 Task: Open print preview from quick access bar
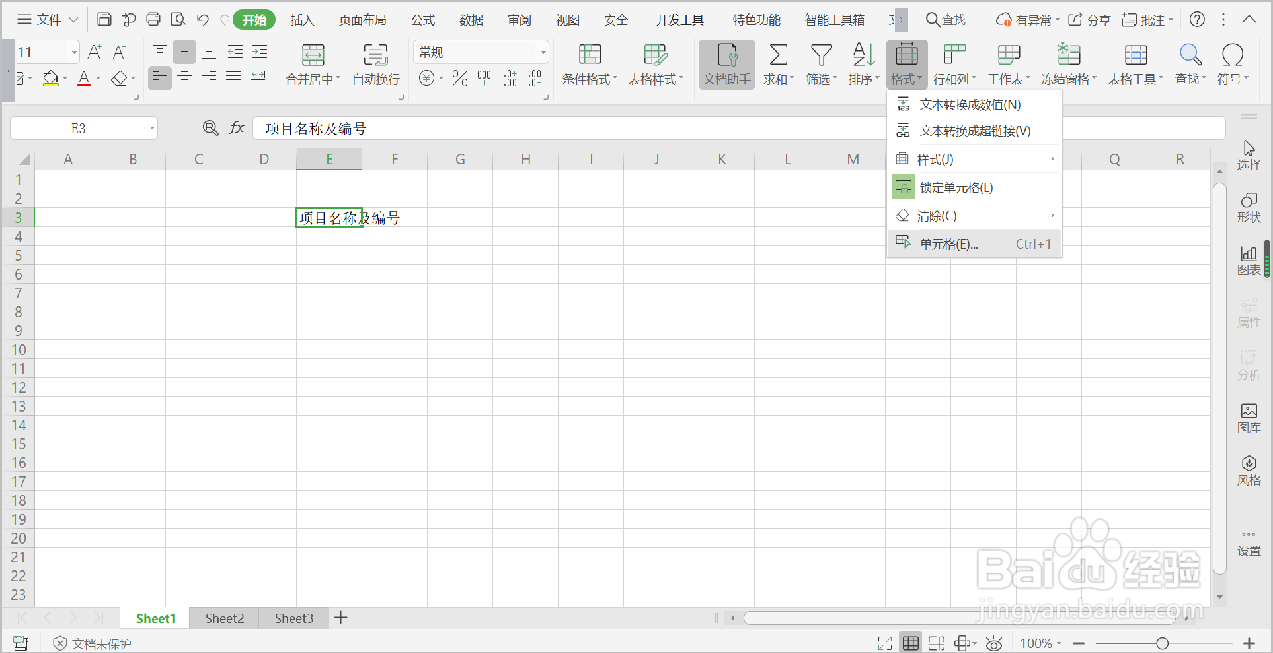[x=178, y=19]
